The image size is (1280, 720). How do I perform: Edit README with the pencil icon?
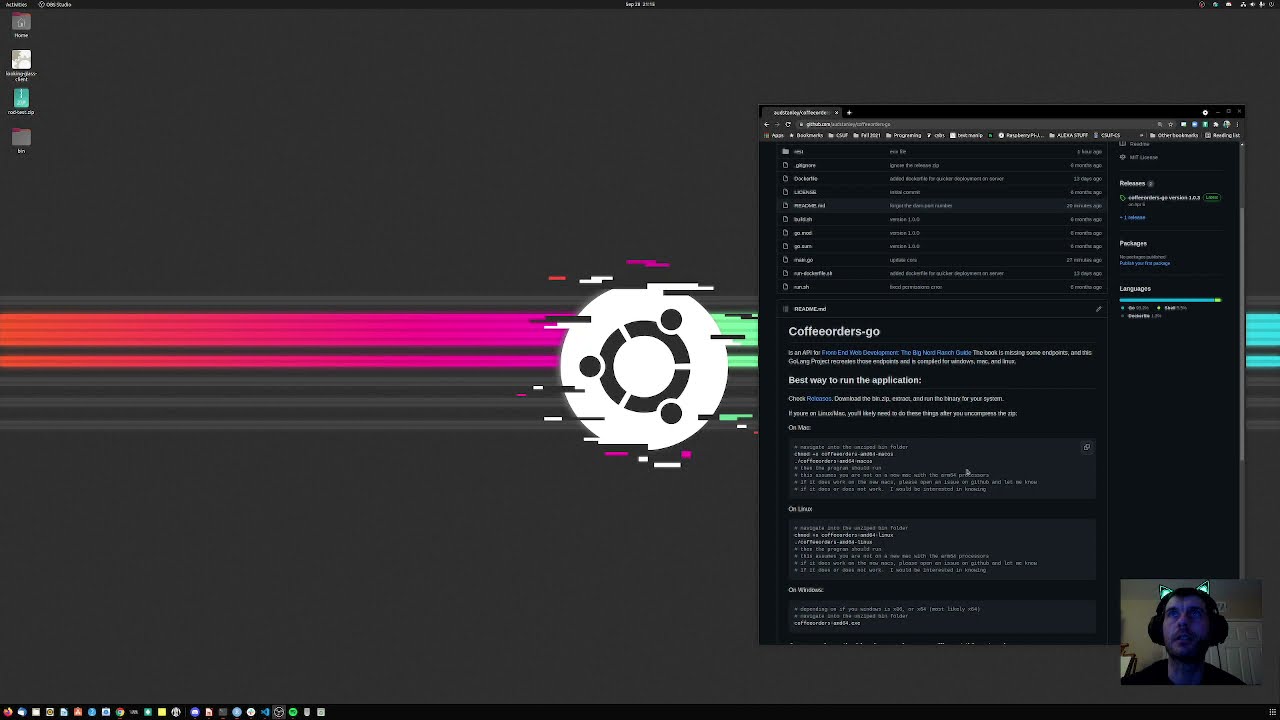[x=1098, y=309]
